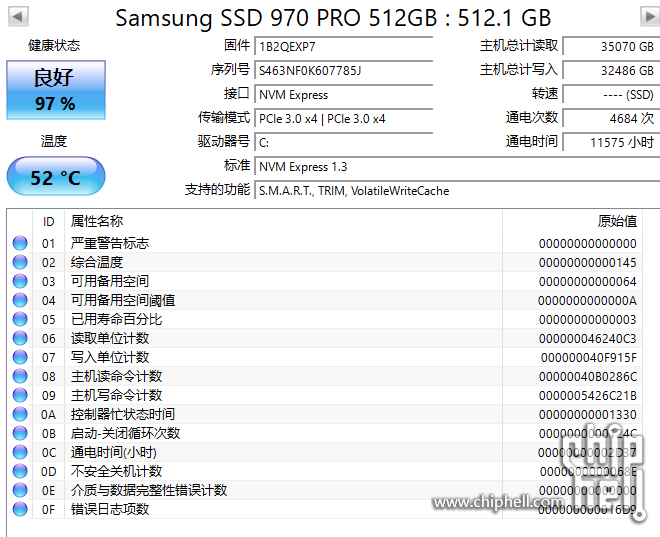Select the serial number field
Image resolution: width=660 pixels, height=537 pixels.
click(x=344, y=70)
